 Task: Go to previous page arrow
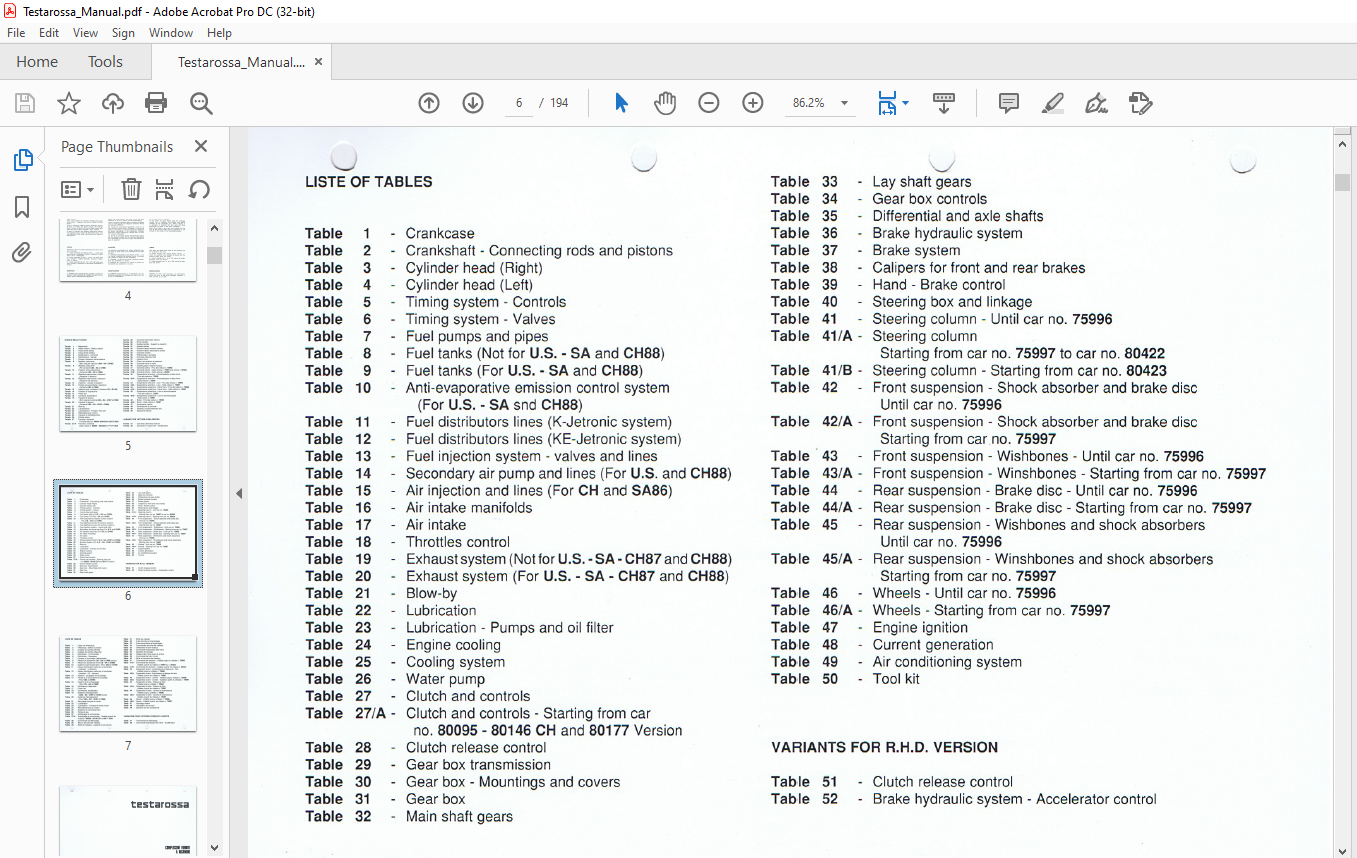click(x=429, y=103)
